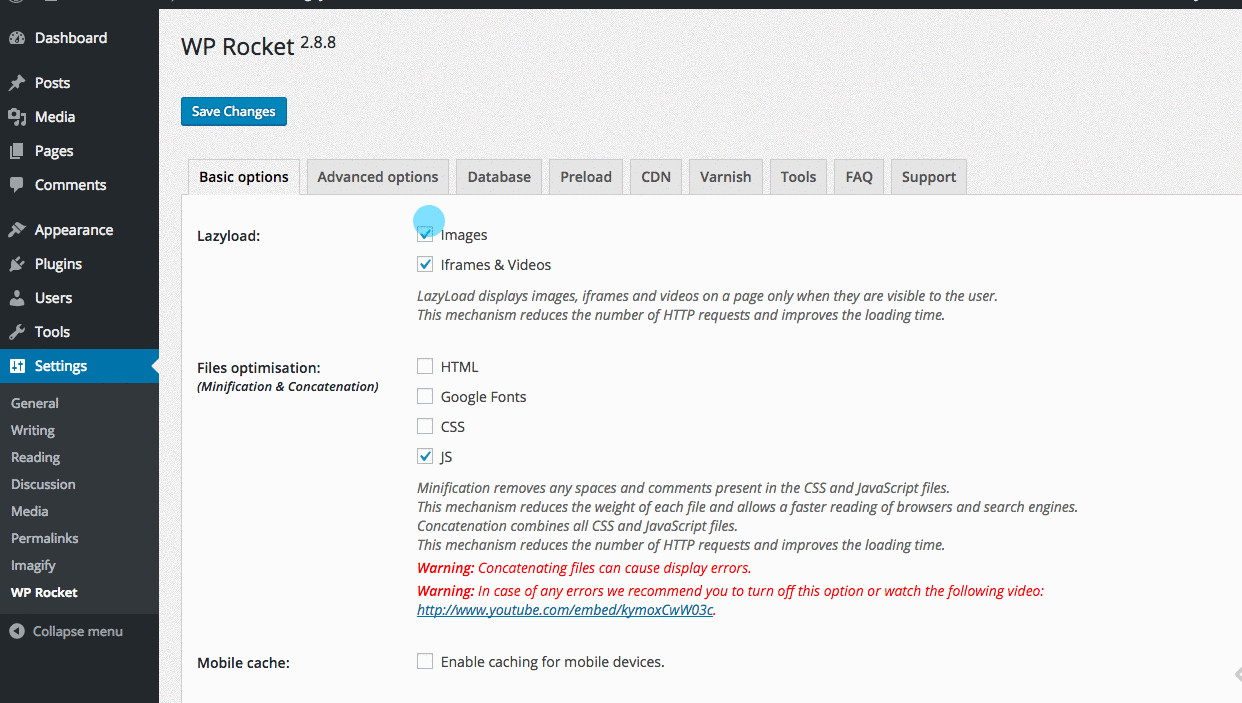Image resolution: width=1242 pixels, height=703 pixels.
Task: Open the Users menu item
Action: click(x=79, y=298)
